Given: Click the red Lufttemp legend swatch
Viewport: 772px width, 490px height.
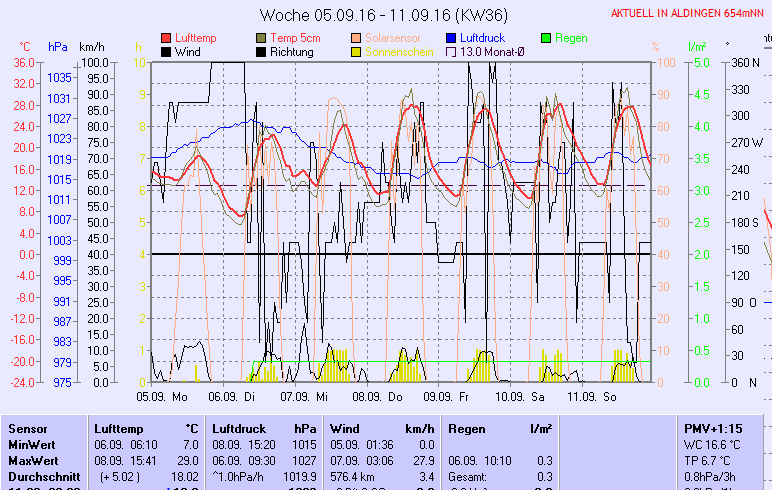Looking at the screenshot, I should (166, 38).
